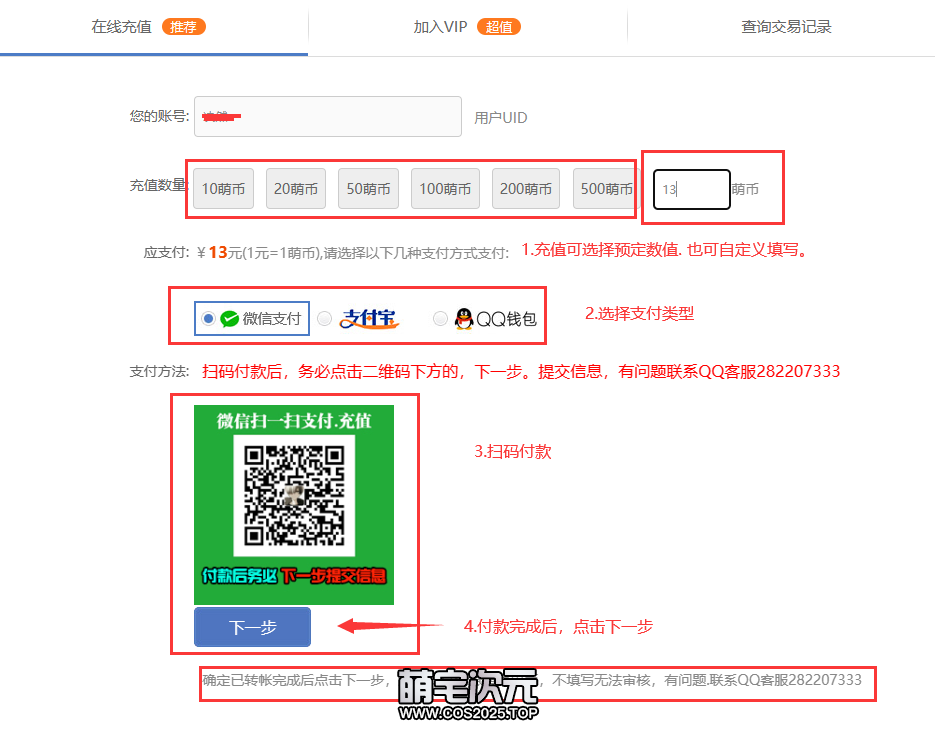This screenshot has width=935, height=731.
Task: Choose the 50萌币 recharge amount
Action: 368,189
